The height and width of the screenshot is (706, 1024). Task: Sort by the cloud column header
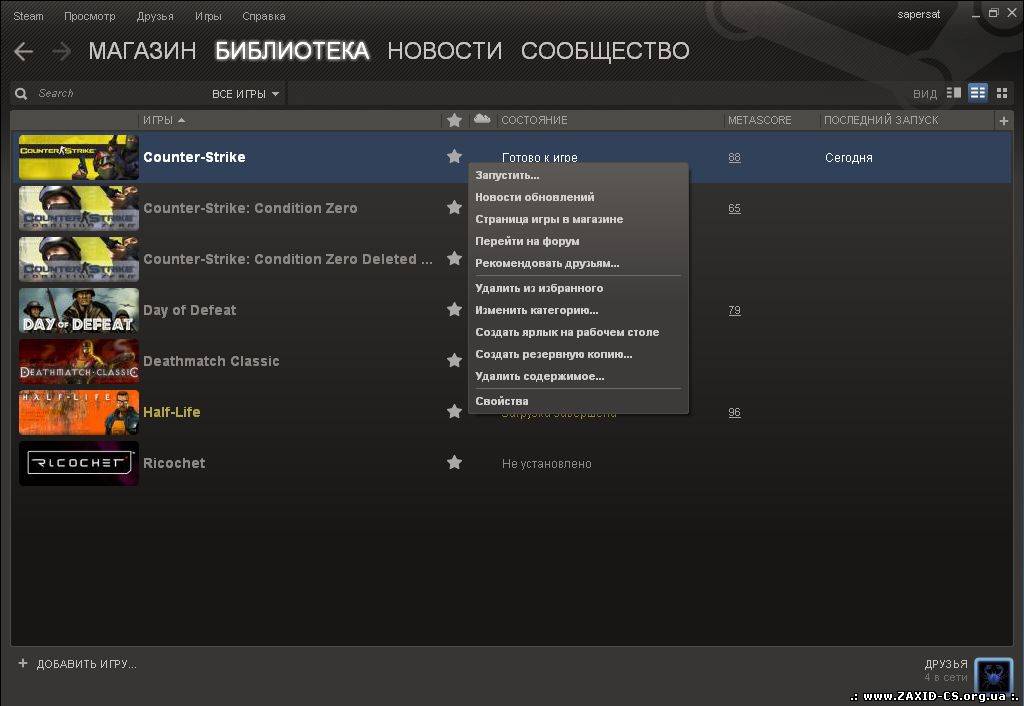tap(482, 119)
